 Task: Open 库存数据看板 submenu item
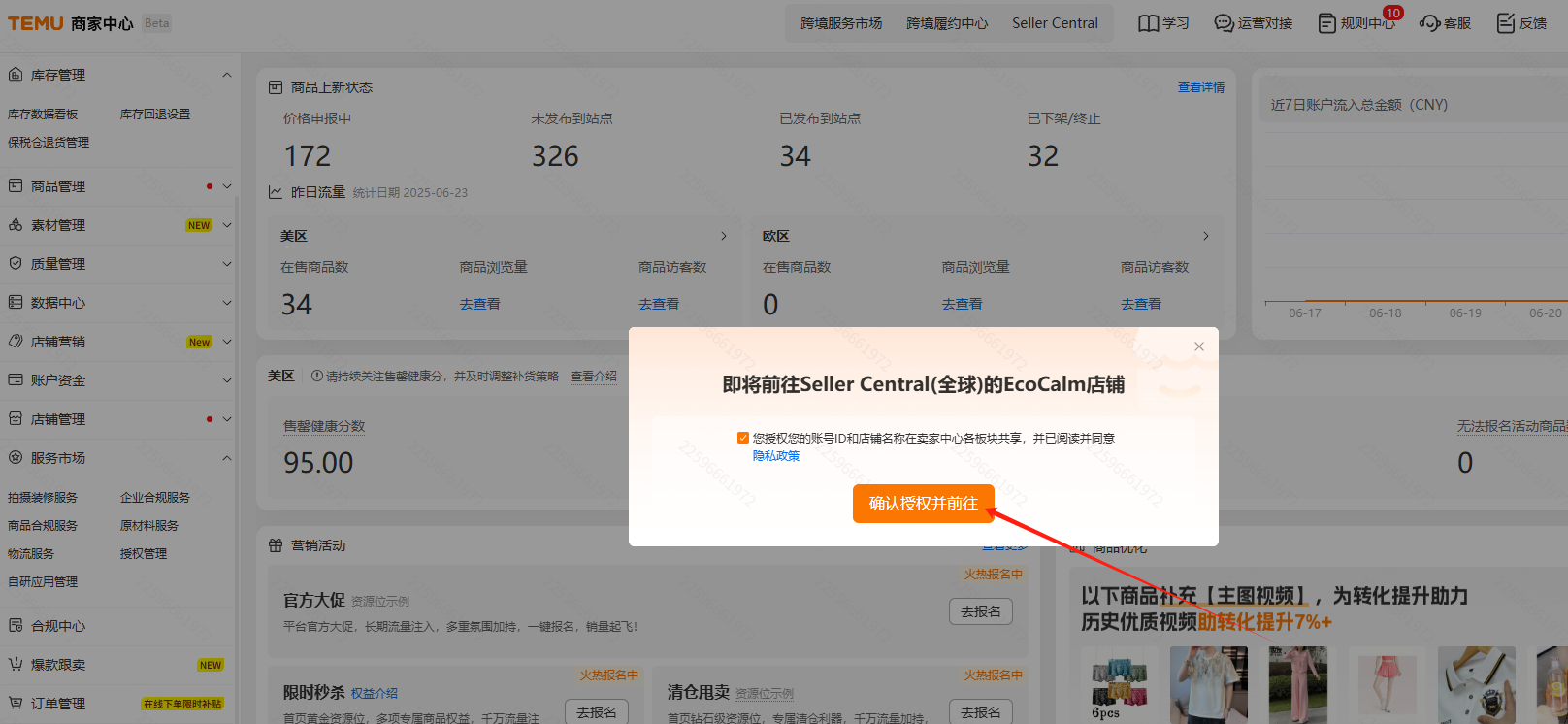[43, 114]
